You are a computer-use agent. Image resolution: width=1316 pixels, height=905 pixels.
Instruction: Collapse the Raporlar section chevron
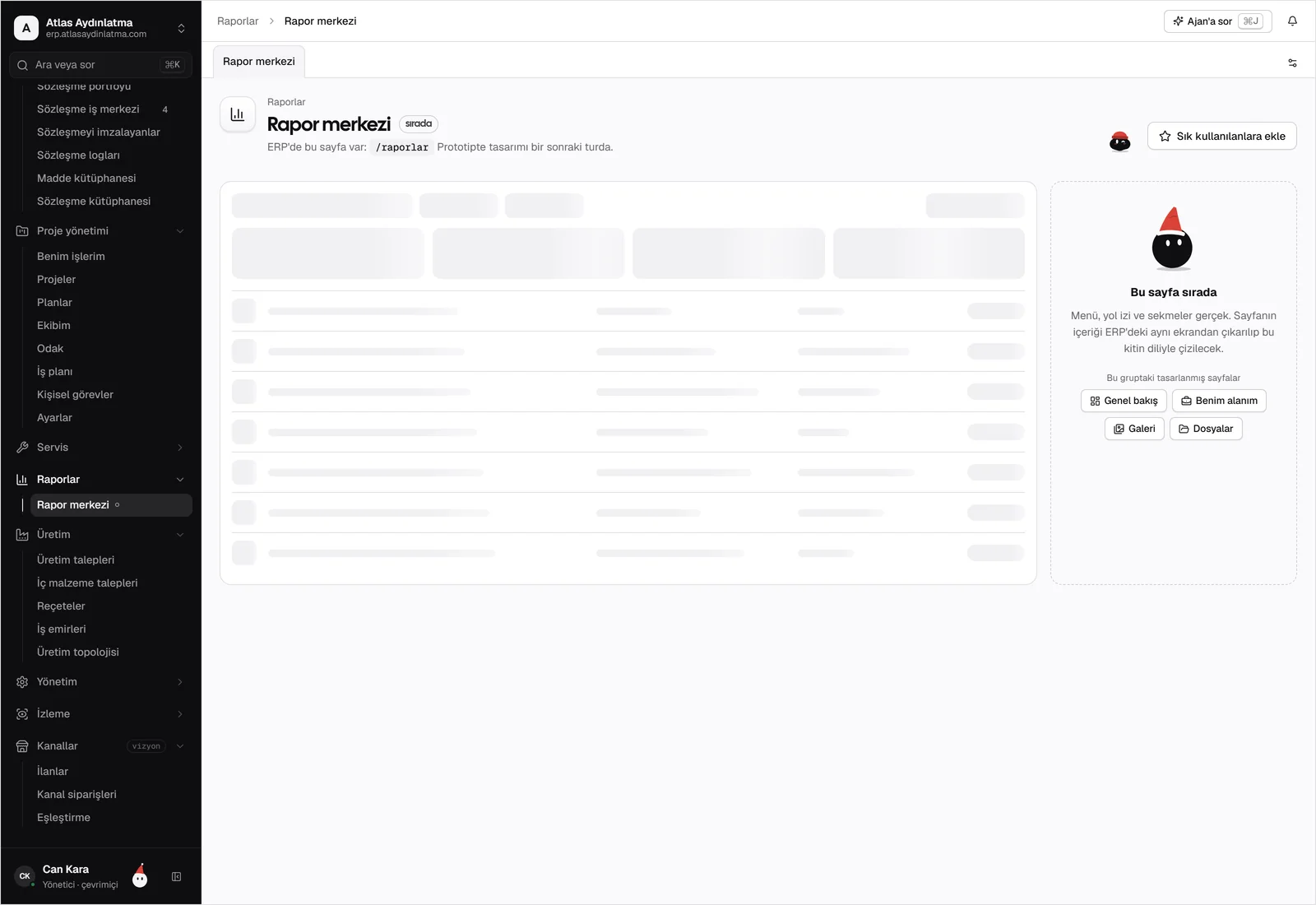(180, 480)
